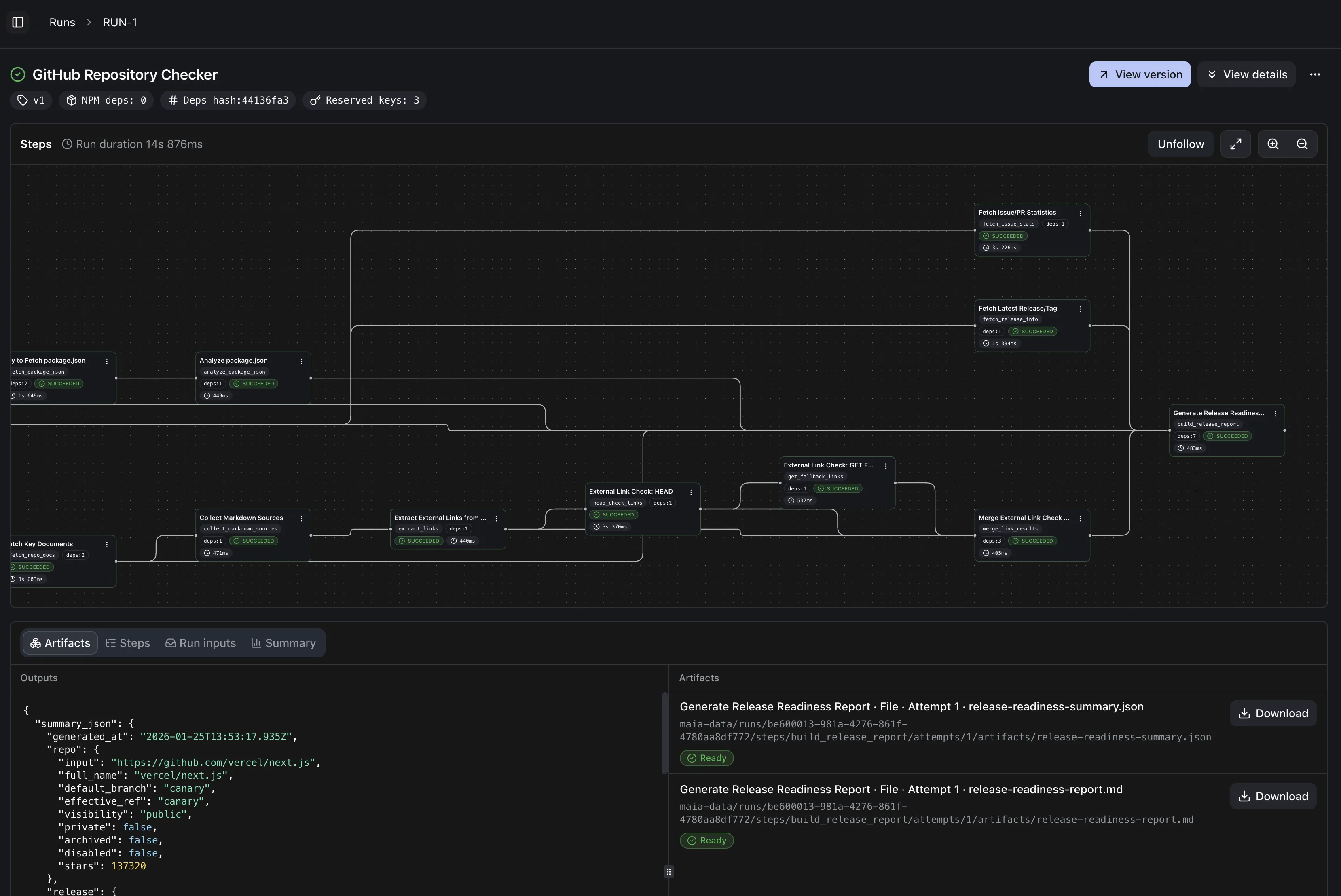The height and width of the screenshot is (896, 1341).
Task: Open Fetch Issue/PR Statistics node menu
Action: click(1081, 213)
